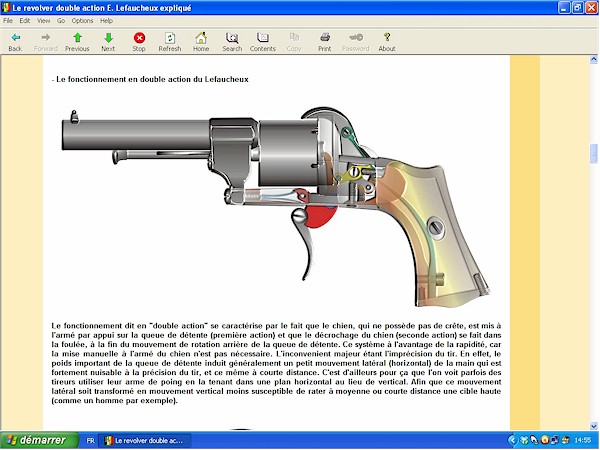Open the View menu
Viewport: 600px width, 450px height.
tap(44, 21)
